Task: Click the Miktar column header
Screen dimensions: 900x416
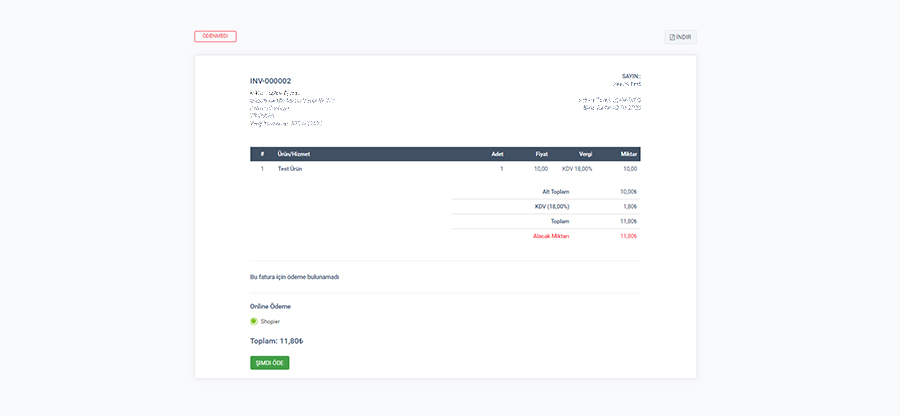Action: tap(629, 154)
